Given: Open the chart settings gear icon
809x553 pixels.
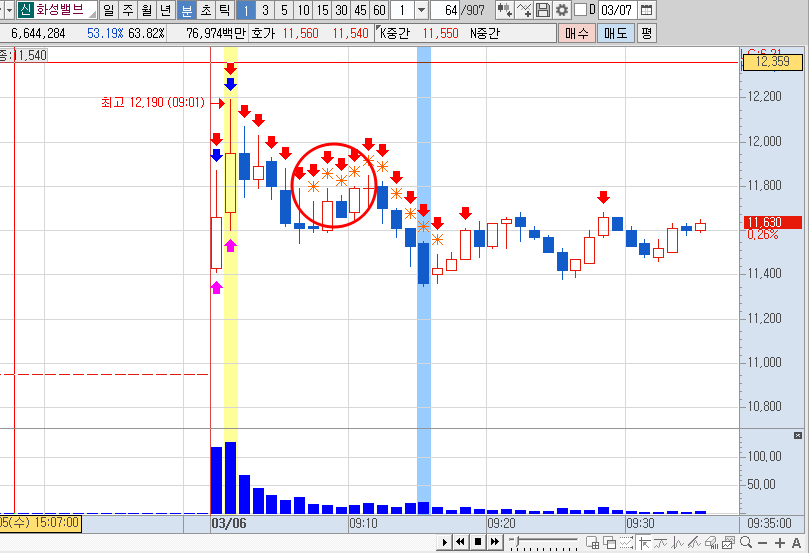Looking at the screenshot, I should [562, 10].
